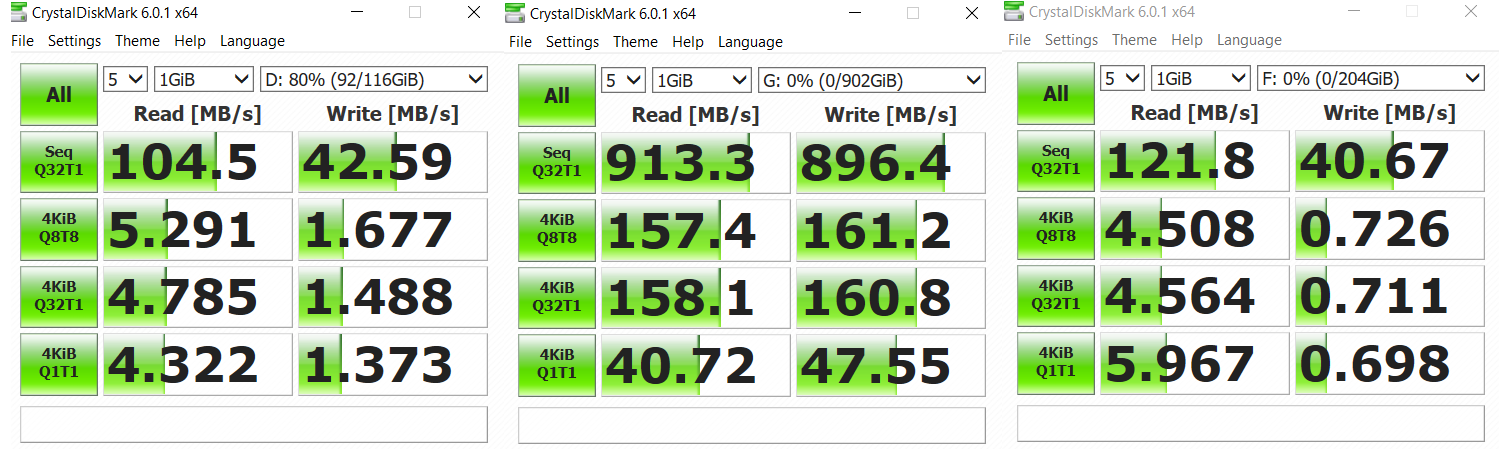1499x449 pixels.
Task: Click comment text field below G: window results
Action: [752, 425]
